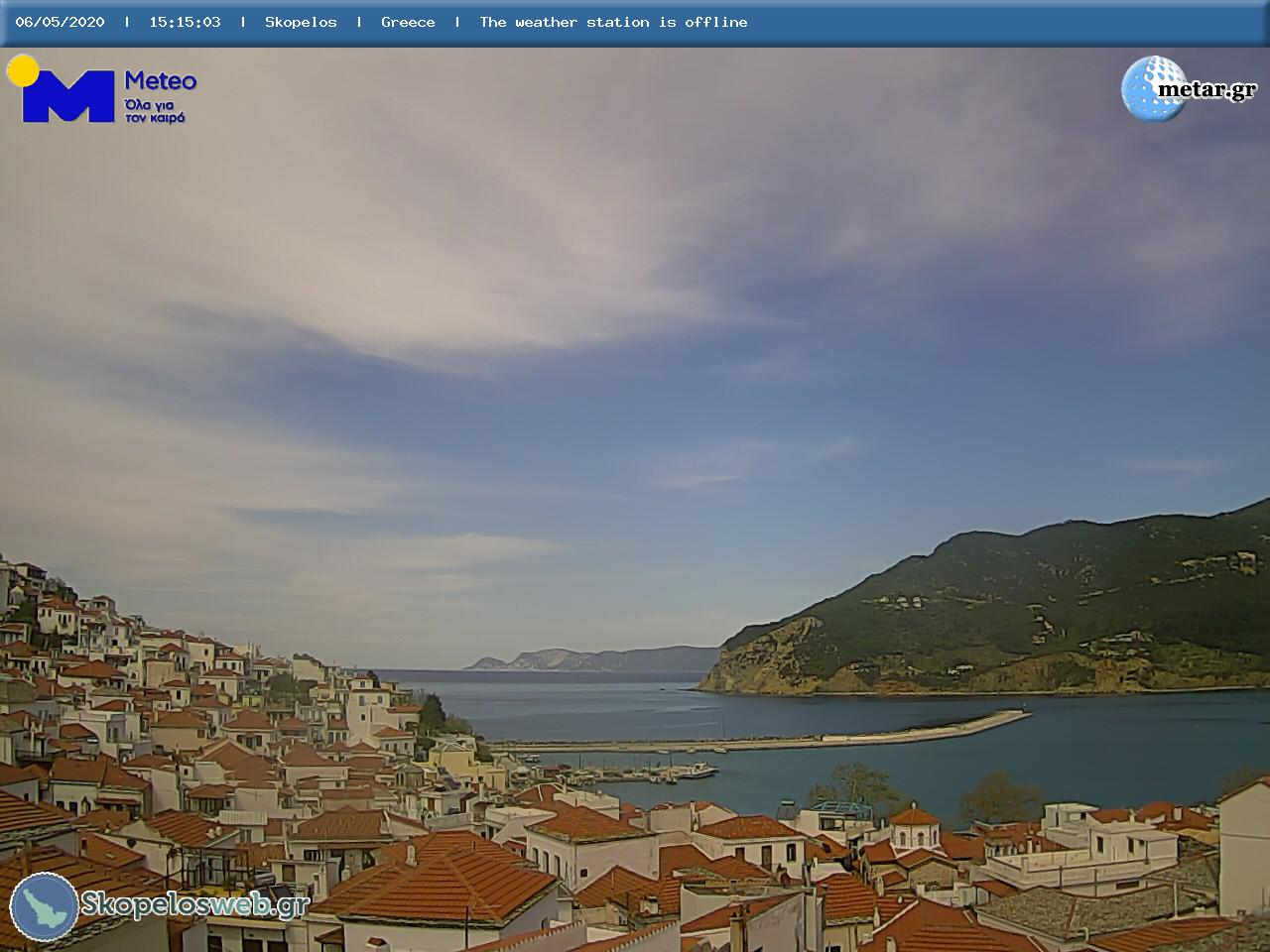Image resolution: width=1270 pixels, height=952 pixels.
Task: Click the Skopelosweb.gr island map icon
Action: pyautogui.click(x=44, y=906)
